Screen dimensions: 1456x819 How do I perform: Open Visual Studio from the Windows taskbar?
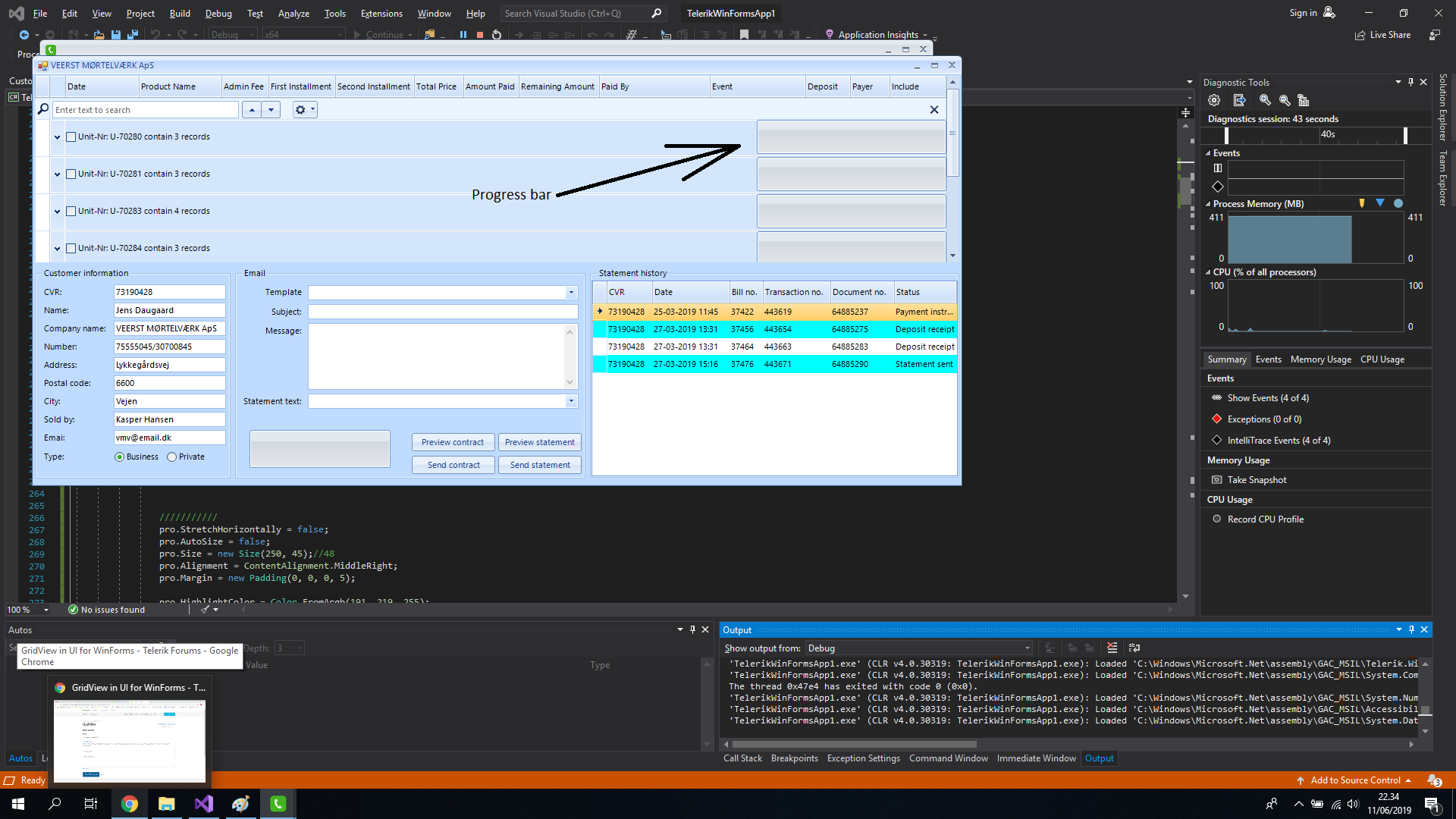click(x=204, y=804)
